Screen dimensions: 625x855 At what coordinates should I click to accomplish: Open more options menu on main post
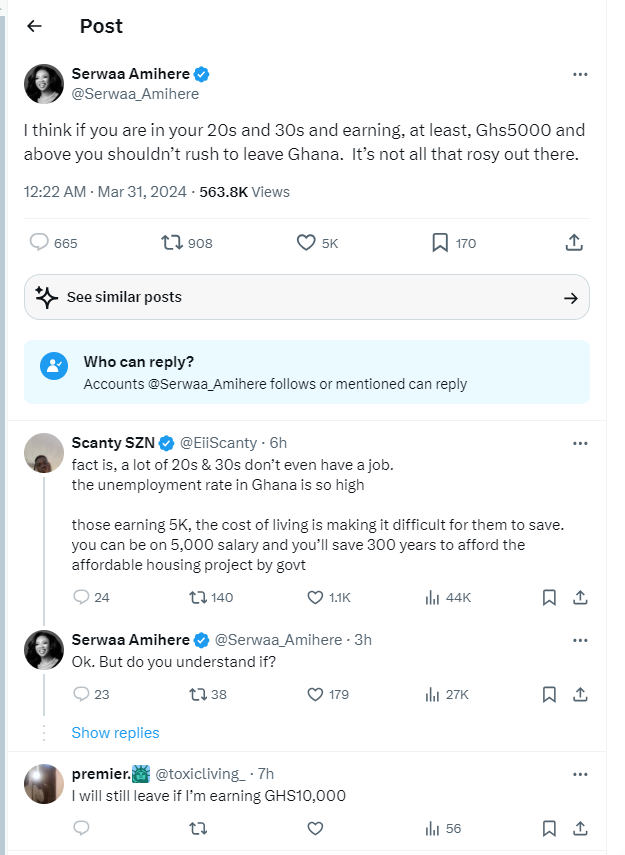580,74
